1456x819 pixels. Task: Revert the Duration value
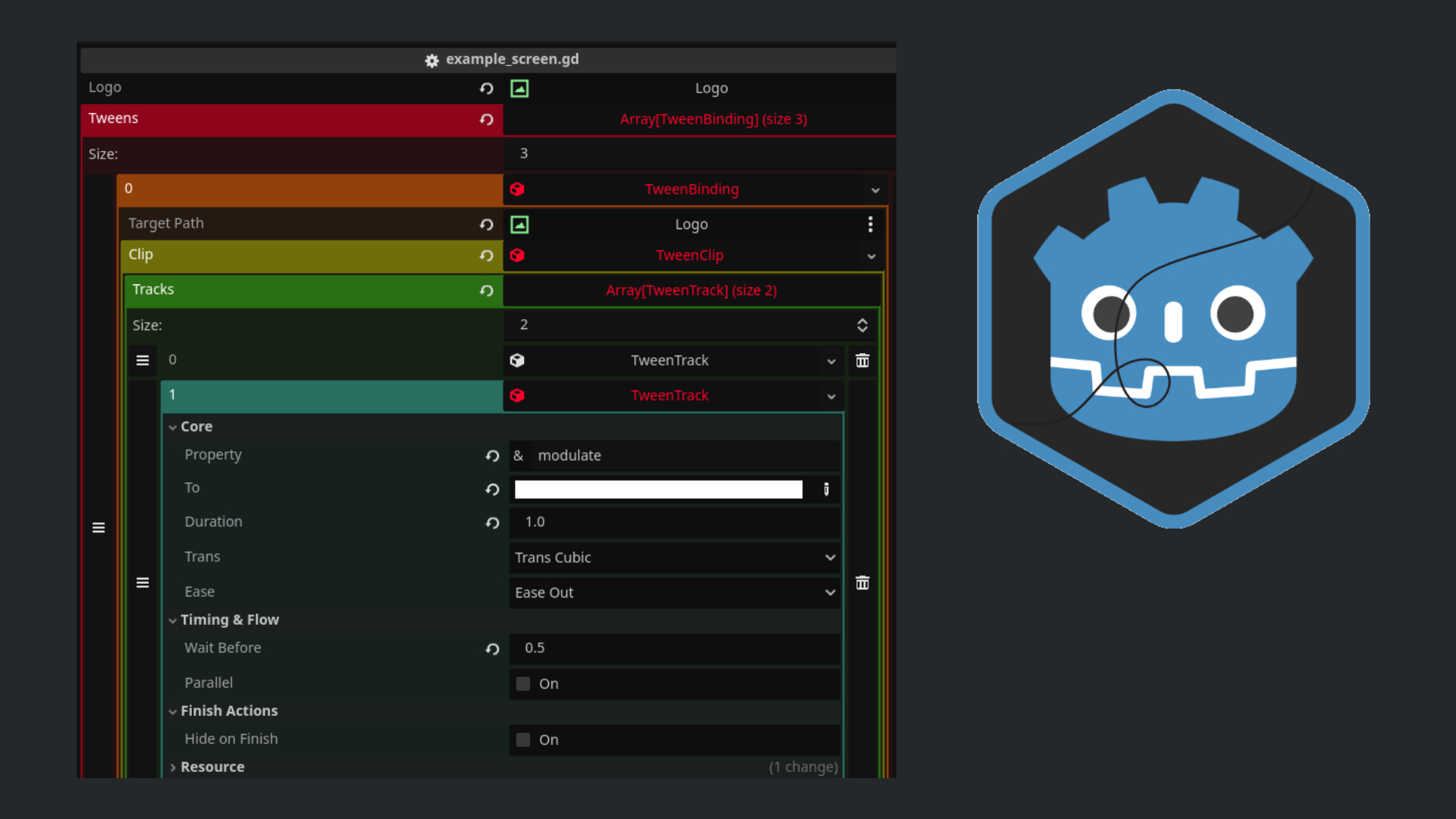[492, 523]
